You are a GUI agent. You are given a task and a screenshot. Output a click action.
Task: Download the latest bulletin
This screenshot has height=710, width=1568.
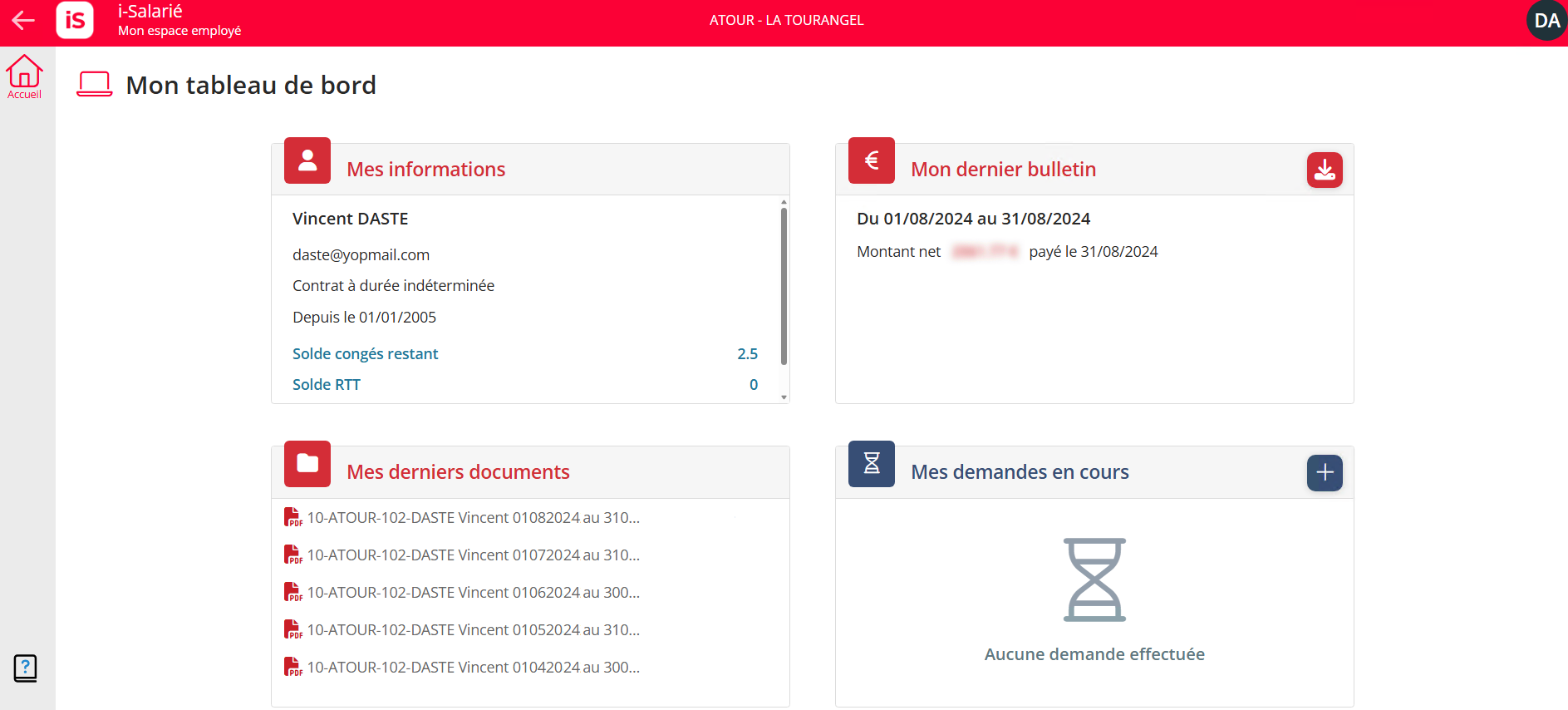pyautogui.click(x=1325, y=170)
